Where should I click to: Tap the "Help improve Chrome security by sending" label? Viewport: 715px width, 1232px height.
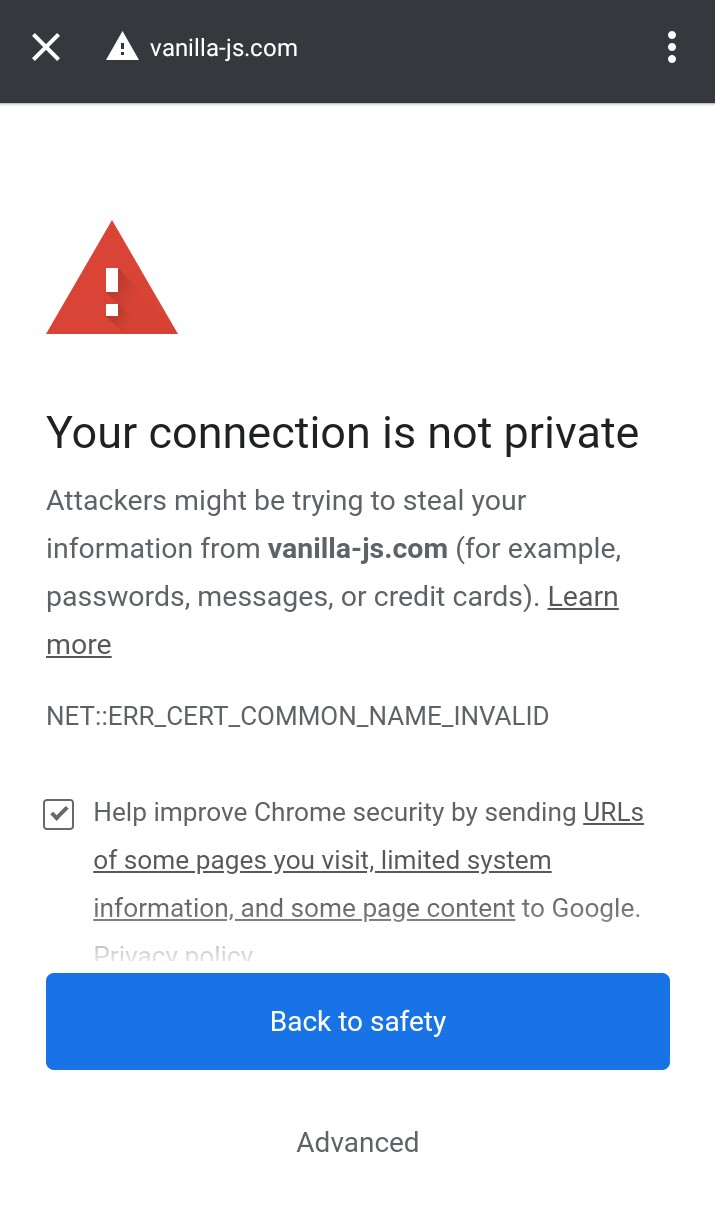(335, 812)
